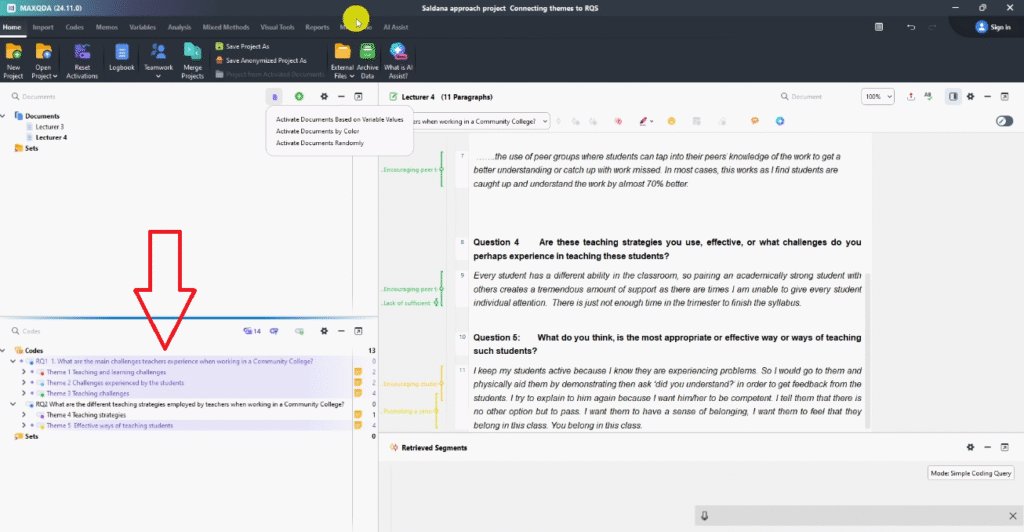Open the Analysis ribbon tab
1024x532 pixels.
[x=180, y=27]
